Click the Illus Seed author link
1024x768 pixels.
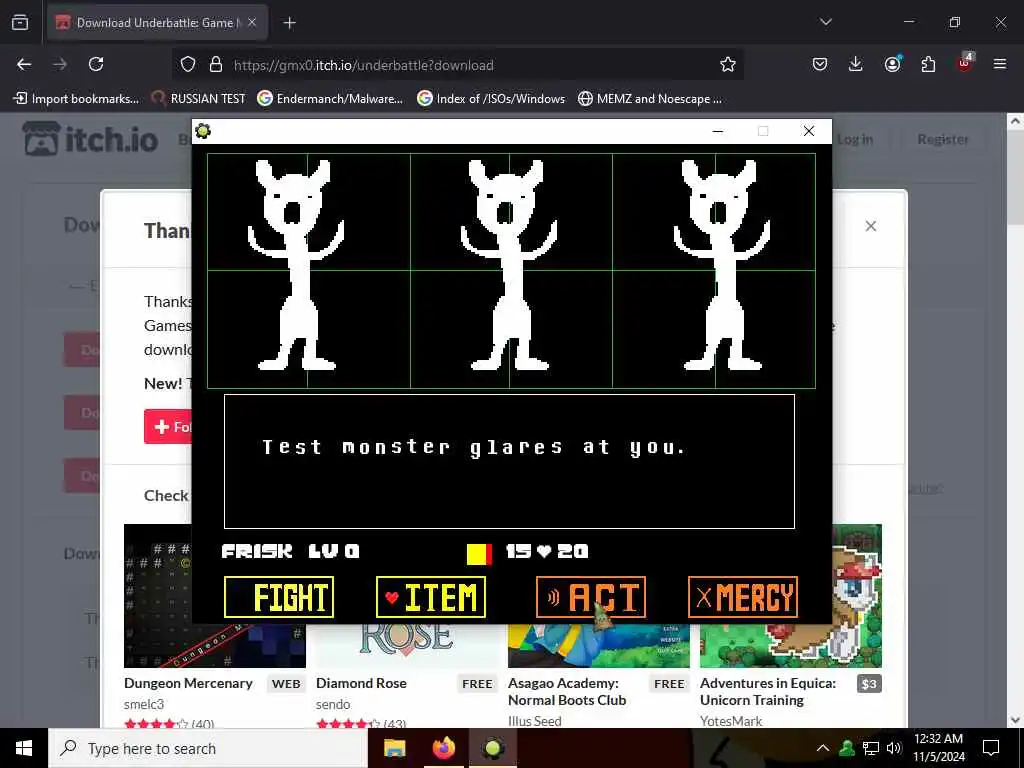click(534, 721)
